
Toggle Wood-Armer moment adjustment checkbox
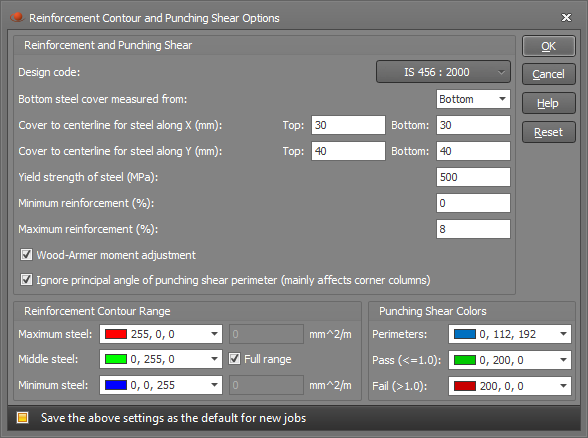(26, 255)
